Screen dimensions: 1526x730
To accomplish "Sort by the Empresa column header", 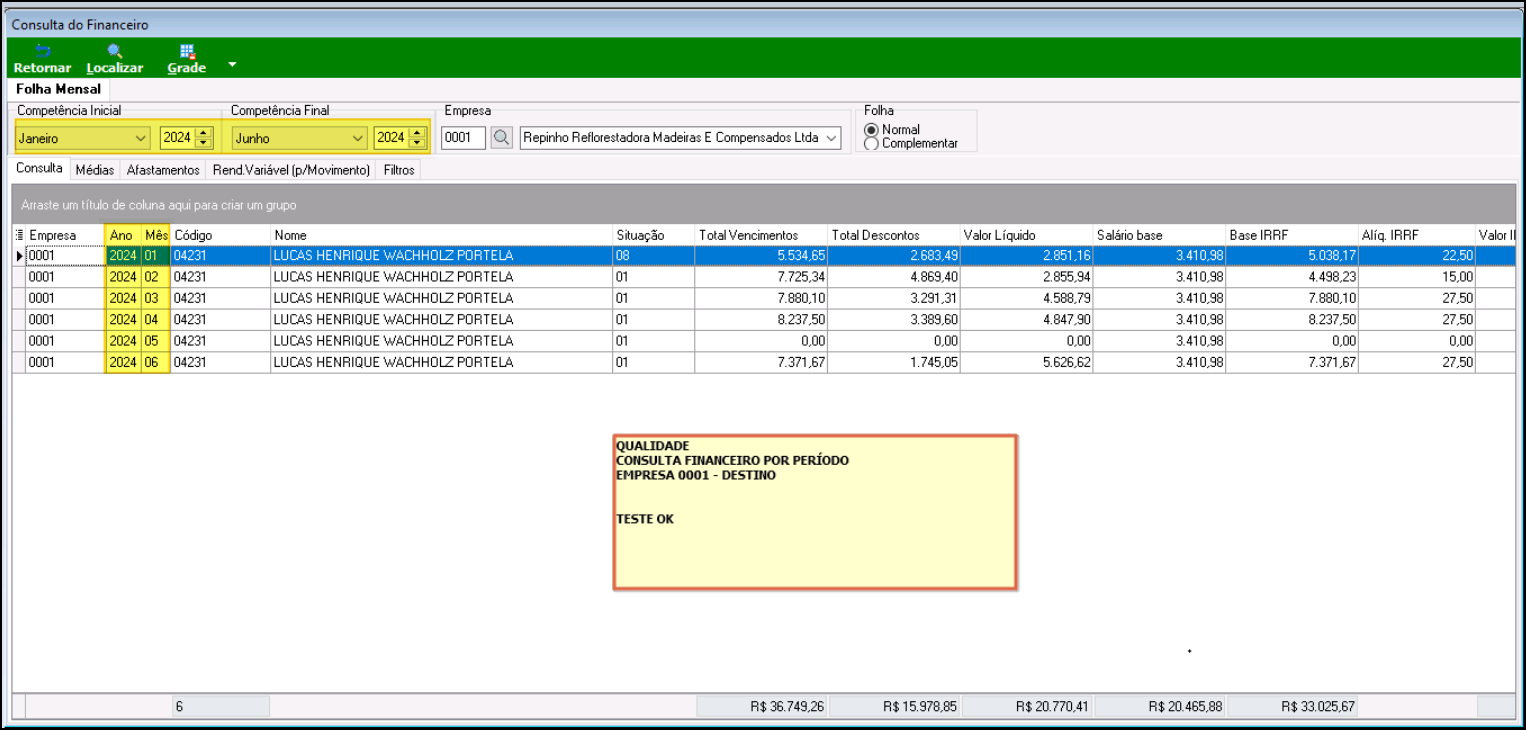I will (x=65, y=235).
